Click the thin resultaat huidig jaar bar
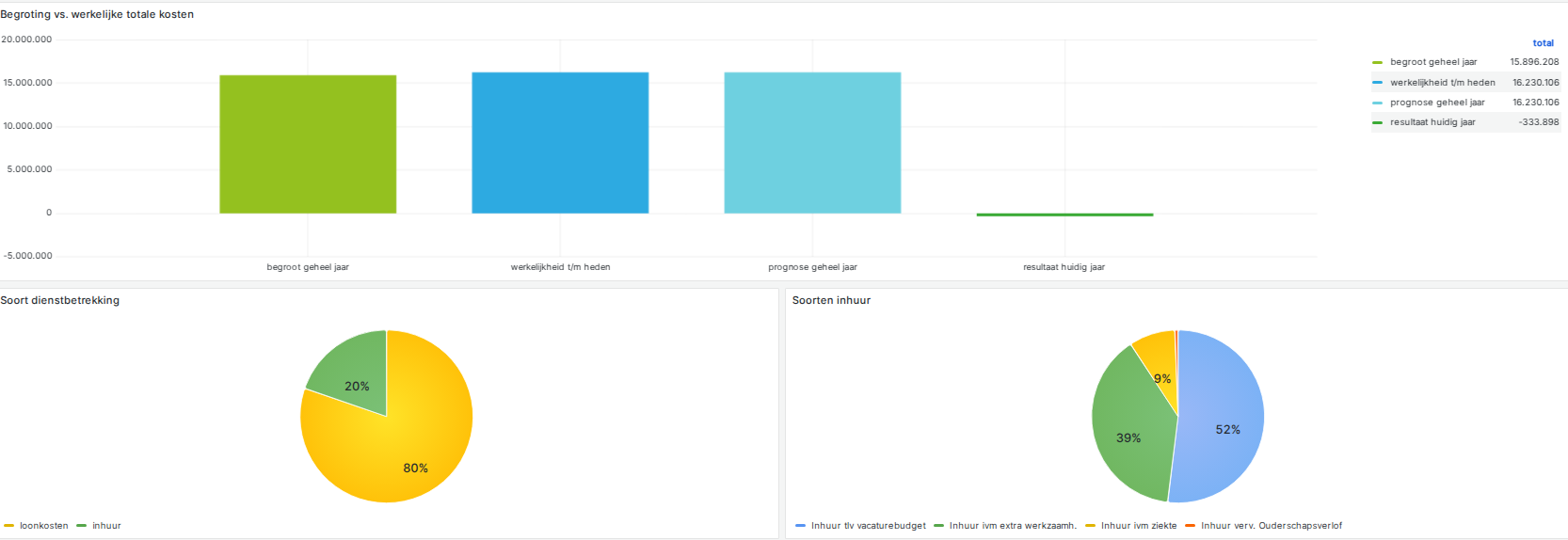This screenshot has height=540, width=1568. pos(1064,214)
